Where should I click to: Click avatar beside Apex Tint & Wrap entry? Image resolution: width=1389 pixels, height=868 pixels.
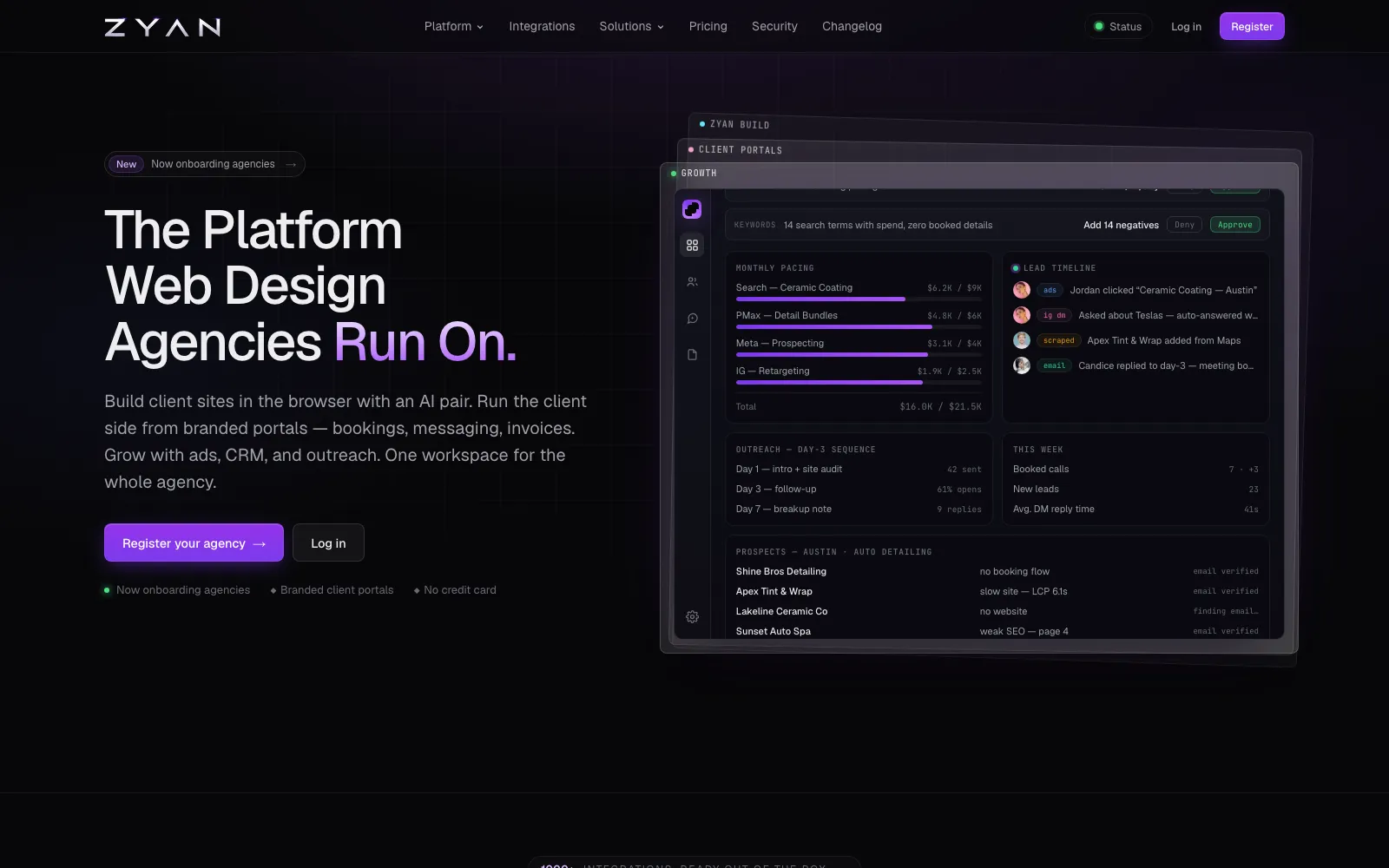pyautogui.click(x=1022, y=340)
